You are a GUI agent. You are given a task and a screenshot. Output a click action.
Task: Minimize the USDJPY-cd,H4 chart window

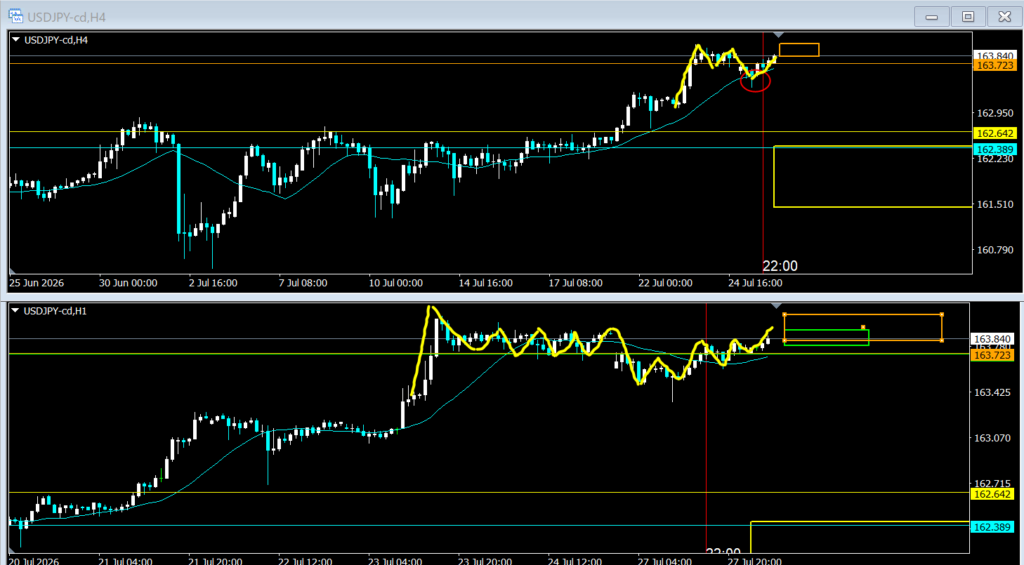[932, 16]
